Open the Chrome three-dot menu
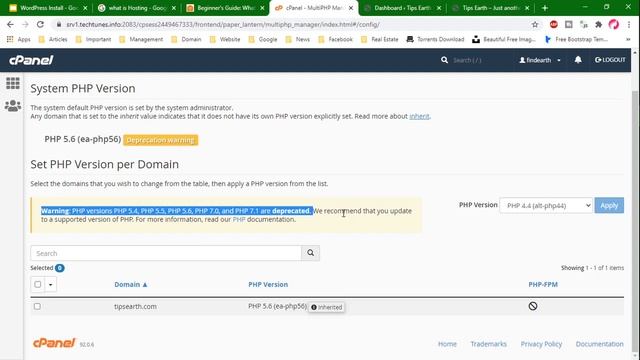 pos(629,24)
